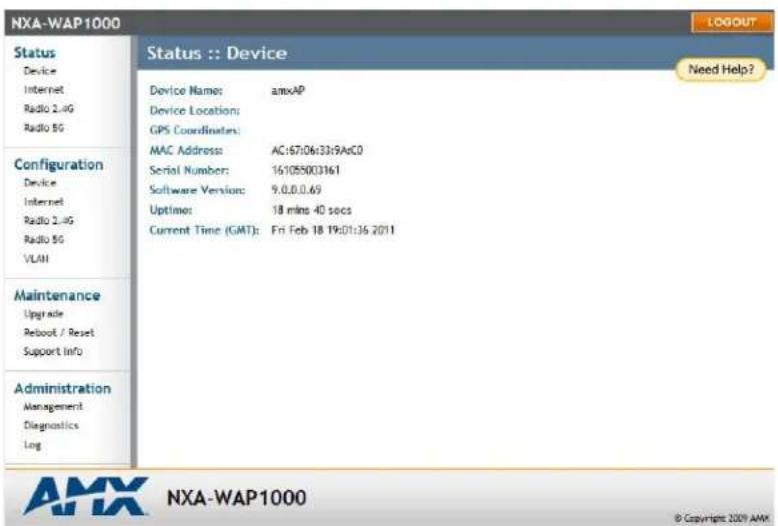Open Radio 2.4G under Status
778x526 pixels.
49,109
